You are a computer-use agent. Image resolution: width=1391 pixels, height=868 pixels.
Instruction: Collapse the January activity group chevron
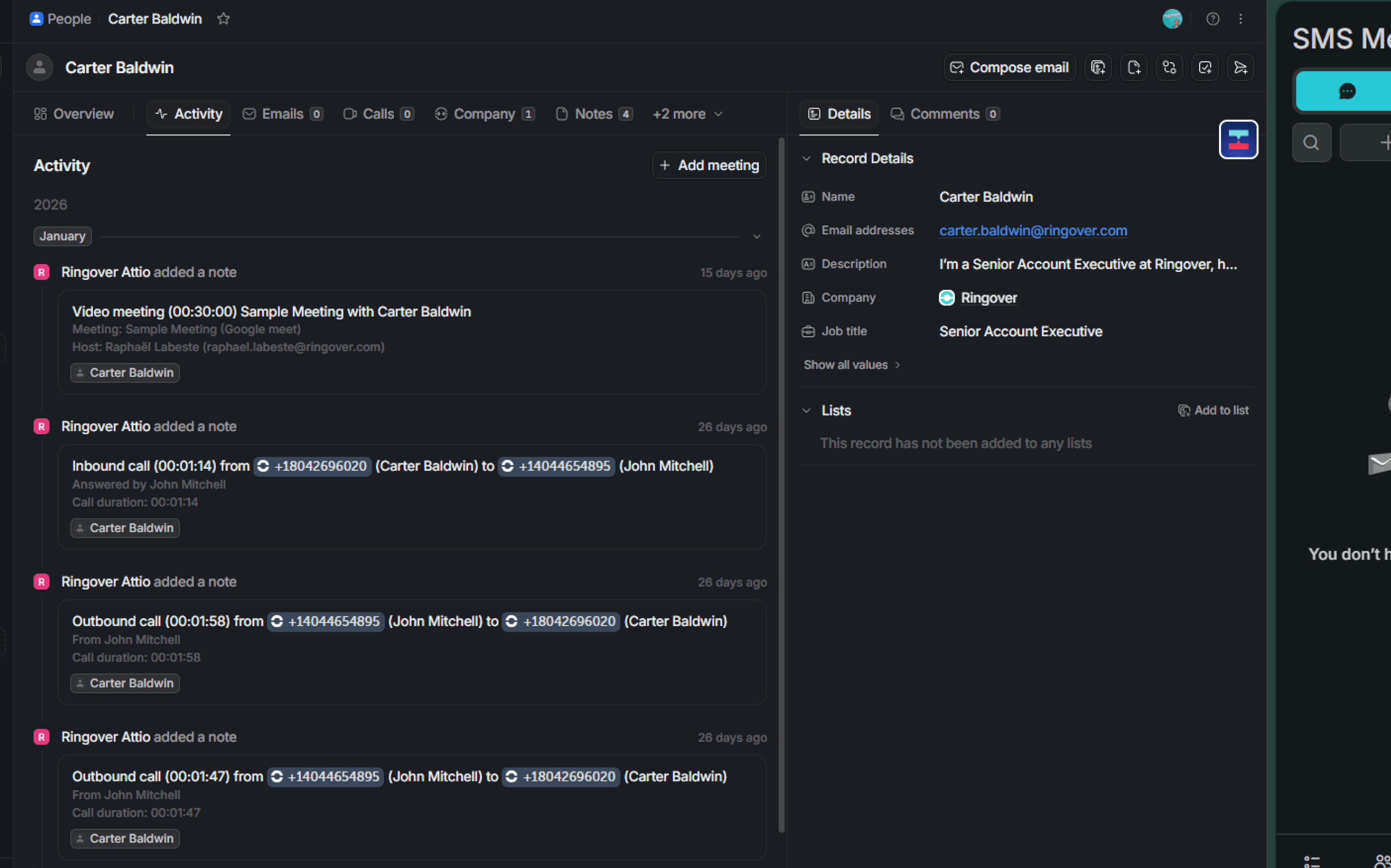(757, 237)
